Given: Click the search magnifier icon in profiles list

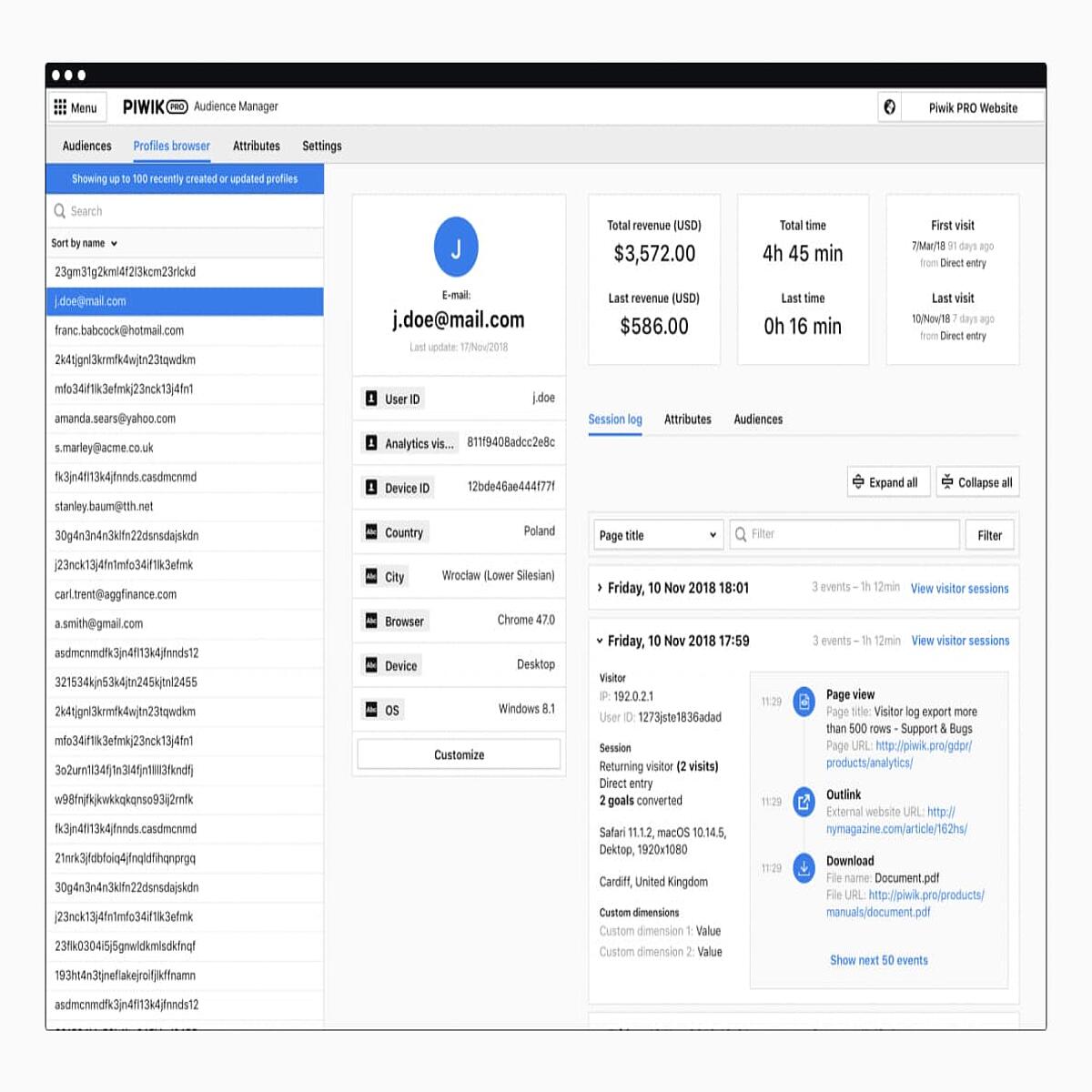Looking at the screenshot, I should click(x=60, y=211).
